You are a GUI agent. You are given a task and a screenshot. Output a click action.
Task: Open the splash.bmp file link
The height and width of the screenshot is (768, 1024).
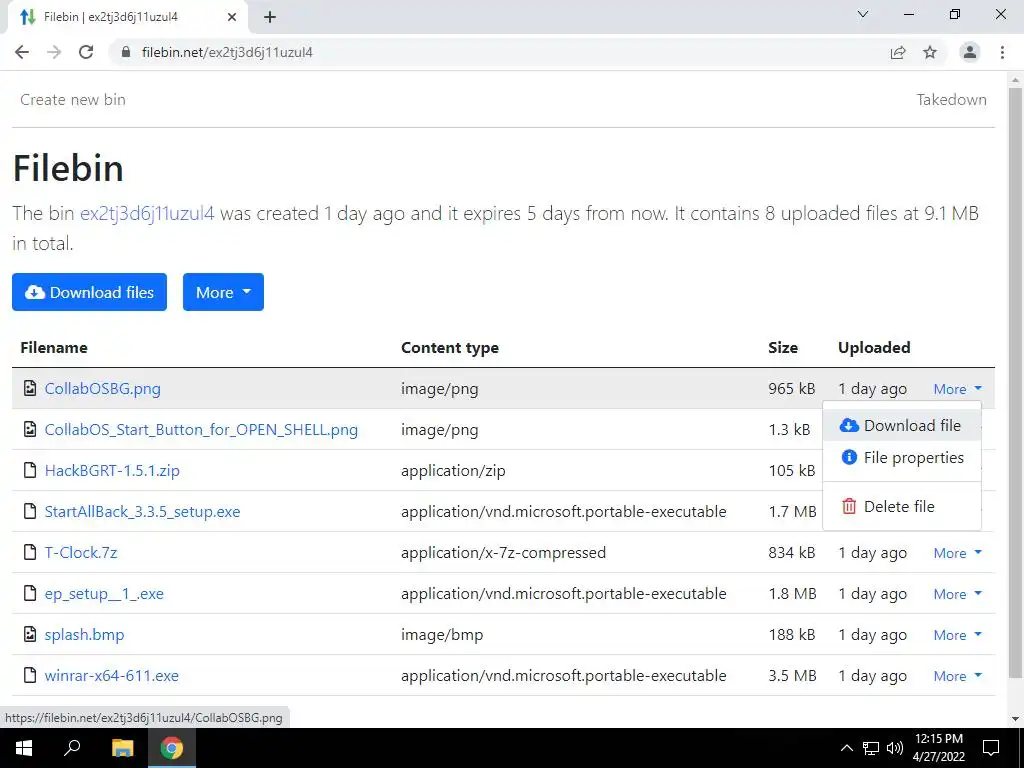tap(84, 634)
